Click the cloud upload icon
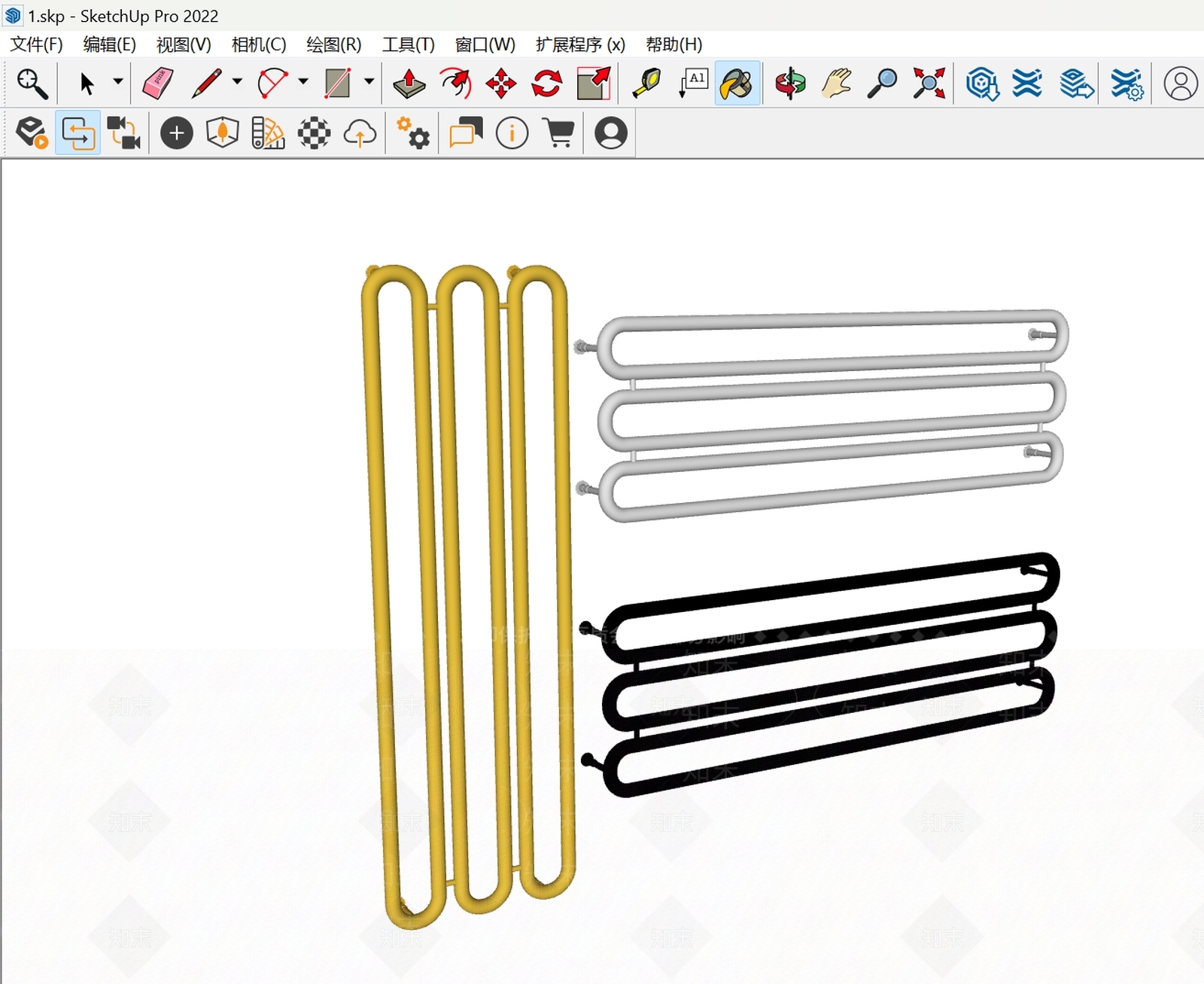The height and width of the screenshot is (984, 1204). pyautogui.click(x=360, y=134)
